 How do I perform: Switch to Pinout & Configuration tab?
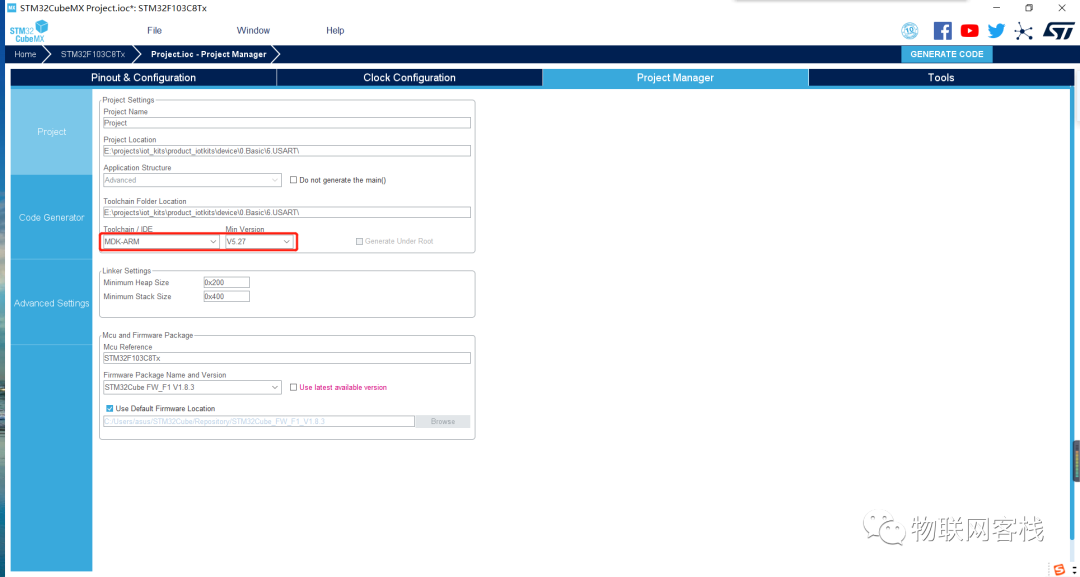pyautogui.click(x=143, y=78)
